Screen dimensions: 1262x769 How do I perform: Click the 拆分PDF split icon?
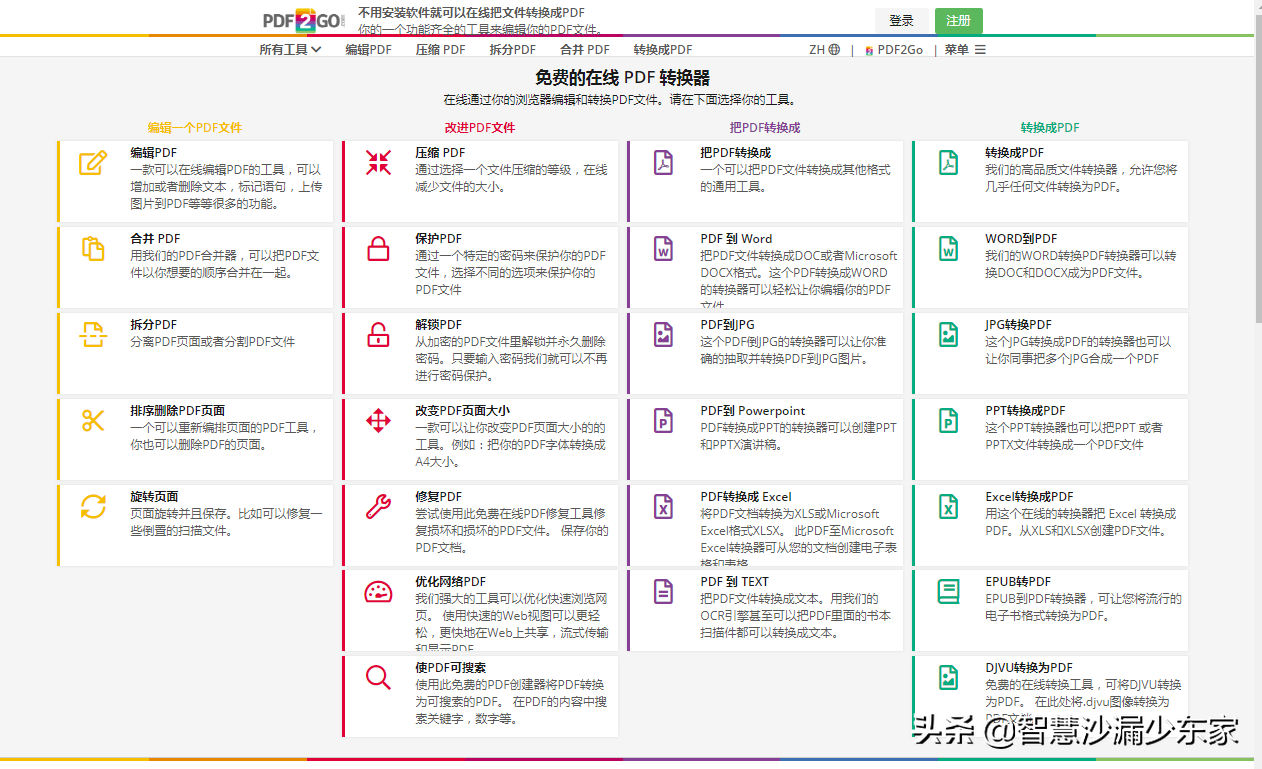tap(93, 335)
